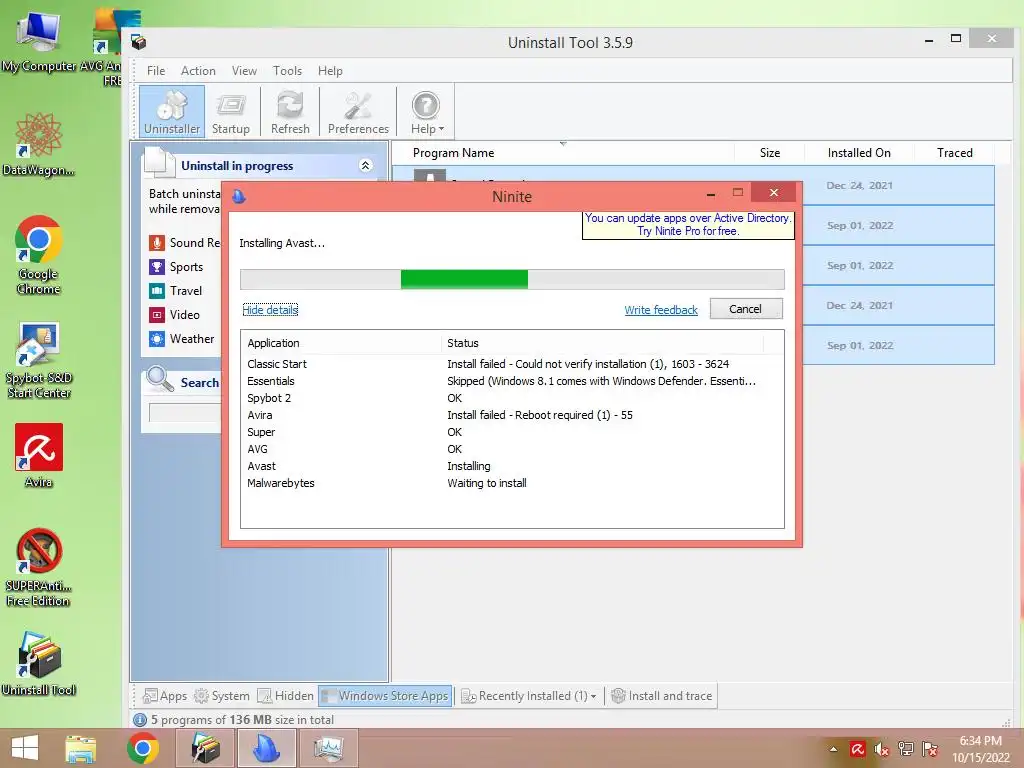Image resolution: width=1024 pixels, height=768 pixels.
Task: Open the taskbar clock showing 6:34 PM
Action: (x=980, y=749)
